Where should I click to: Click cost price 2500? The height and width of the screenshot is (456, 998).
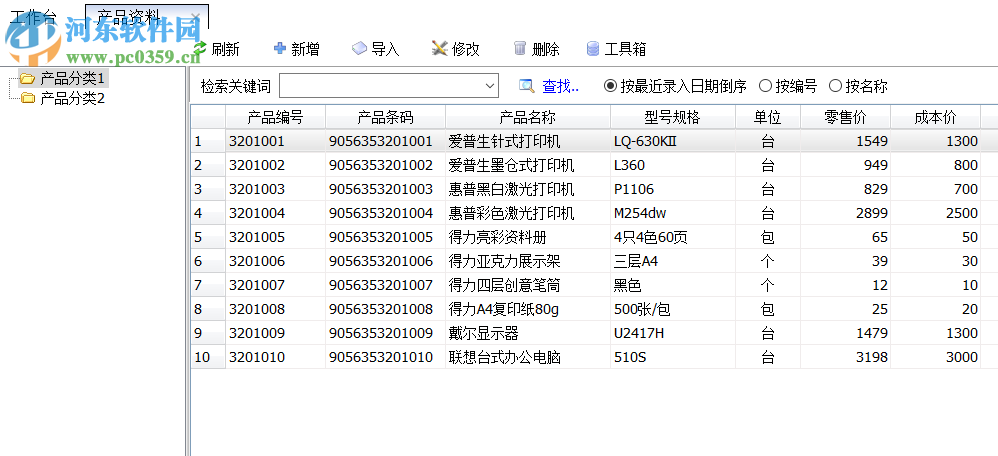(x=962, y=213)
